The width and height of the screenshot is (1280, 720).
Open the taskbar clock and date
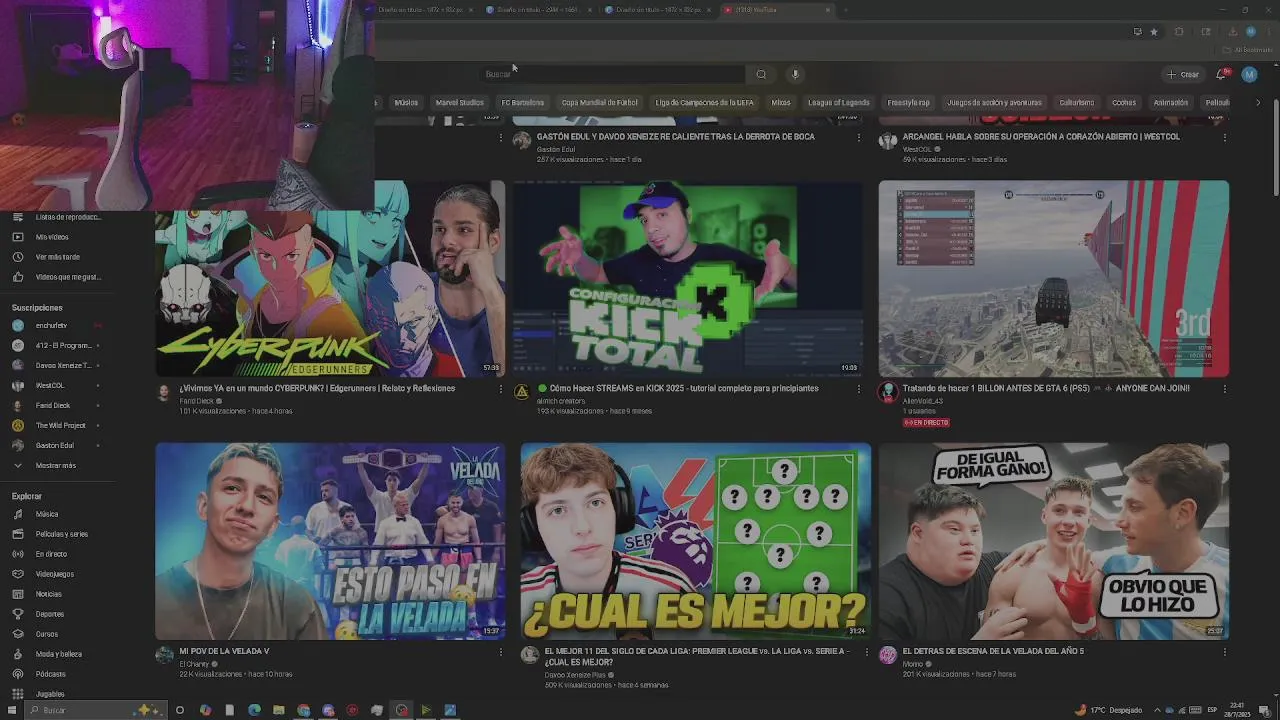1236,710
